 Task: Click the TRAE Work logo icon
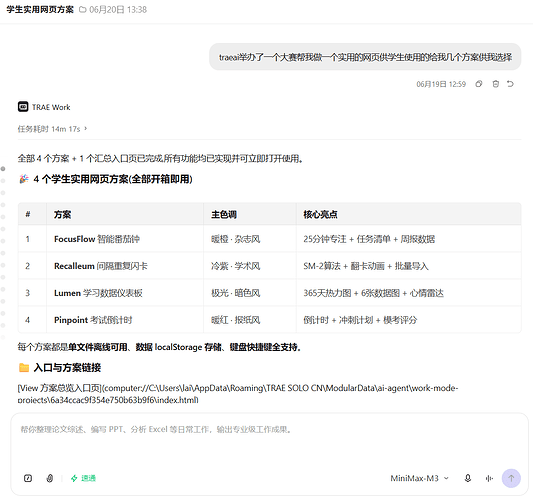click(x=23, y=107)
